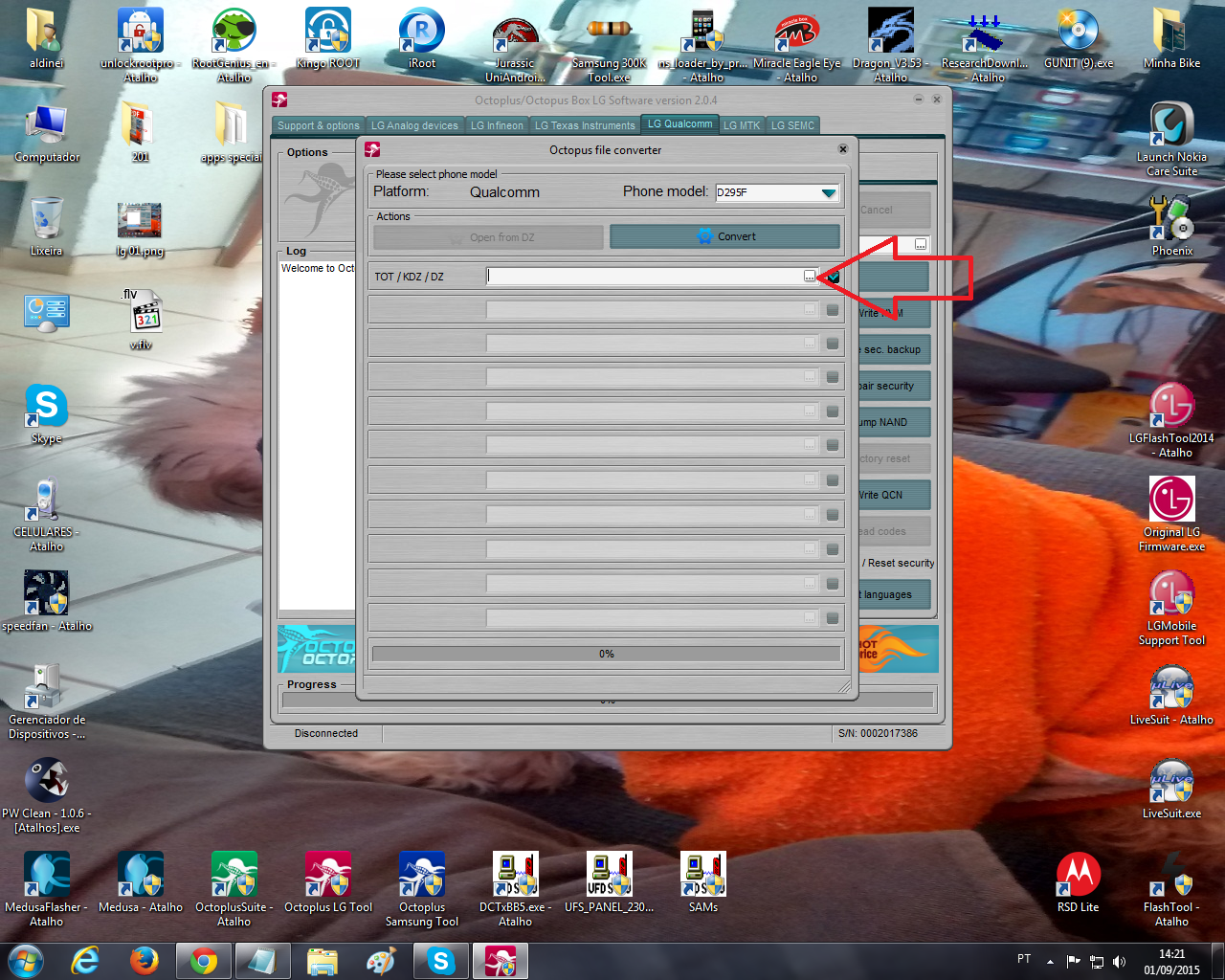Switch to the LG Analog devices tab
Screen dimensions: 1225x980
point(414,125)
